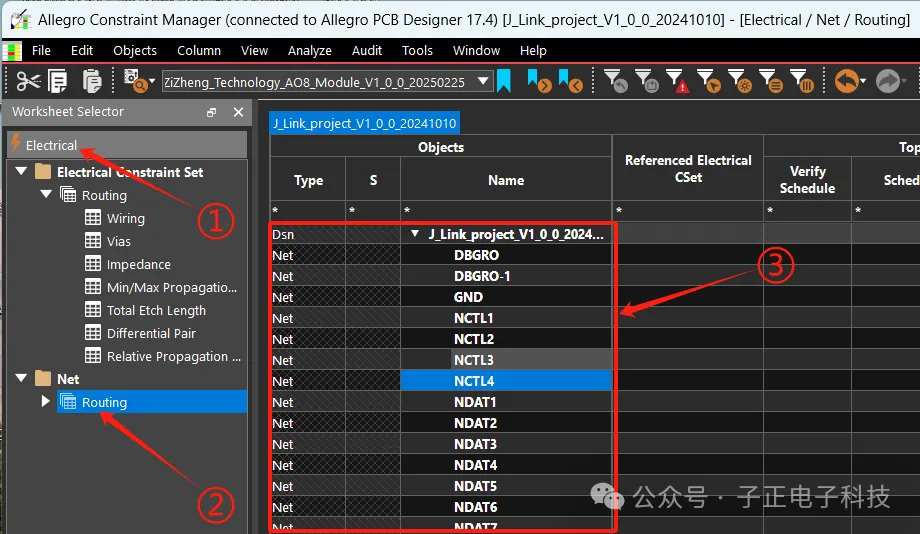This screenshot has width=920, height=534.
Task: Open the Objects menu
Action: (135, 50)
